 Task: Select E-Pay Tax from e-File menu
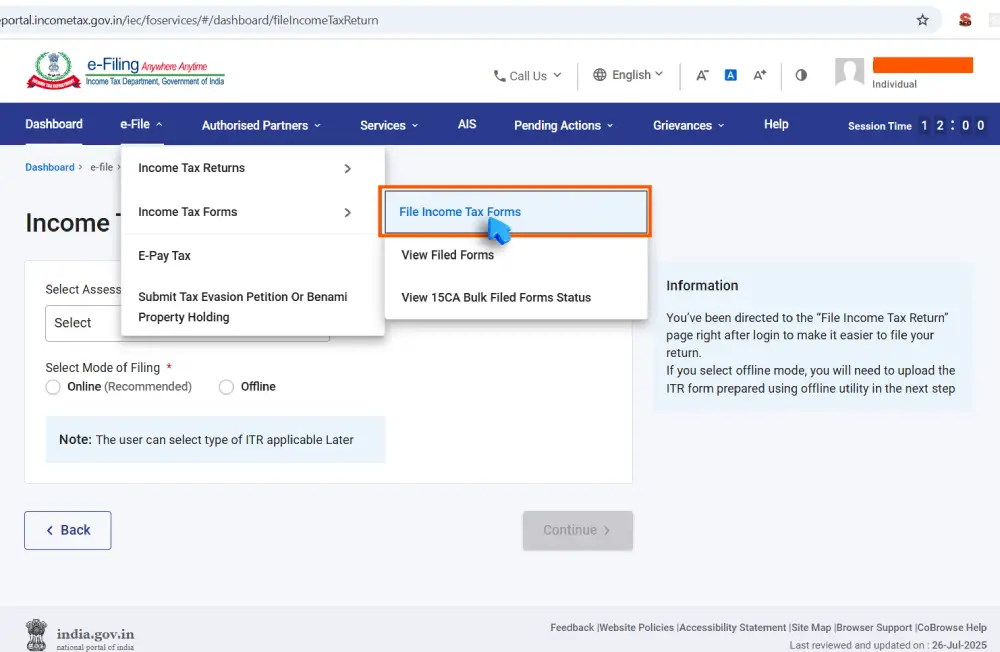click(164, 256)
